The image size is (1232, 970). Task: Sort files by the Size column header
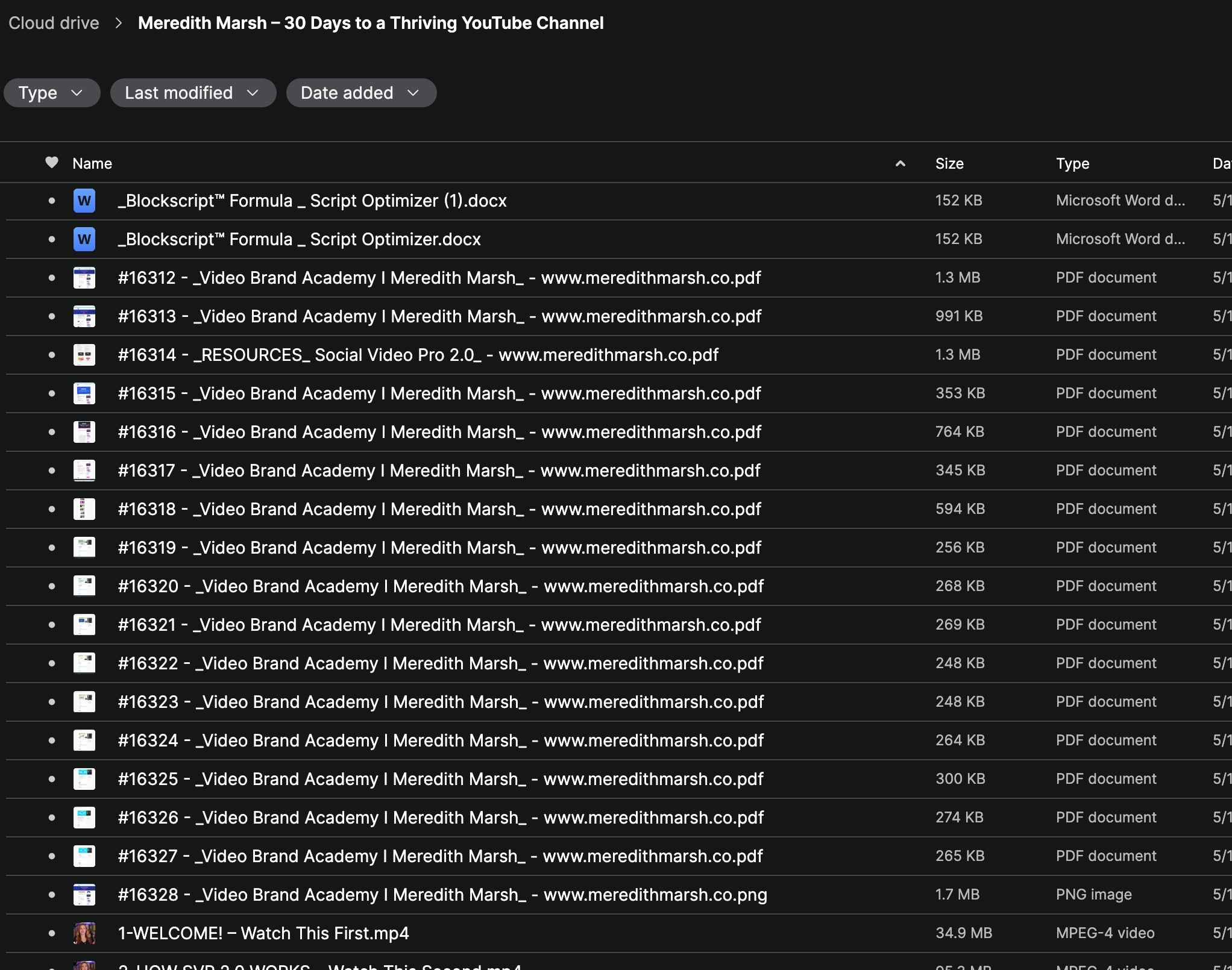(x=949, y=163)
